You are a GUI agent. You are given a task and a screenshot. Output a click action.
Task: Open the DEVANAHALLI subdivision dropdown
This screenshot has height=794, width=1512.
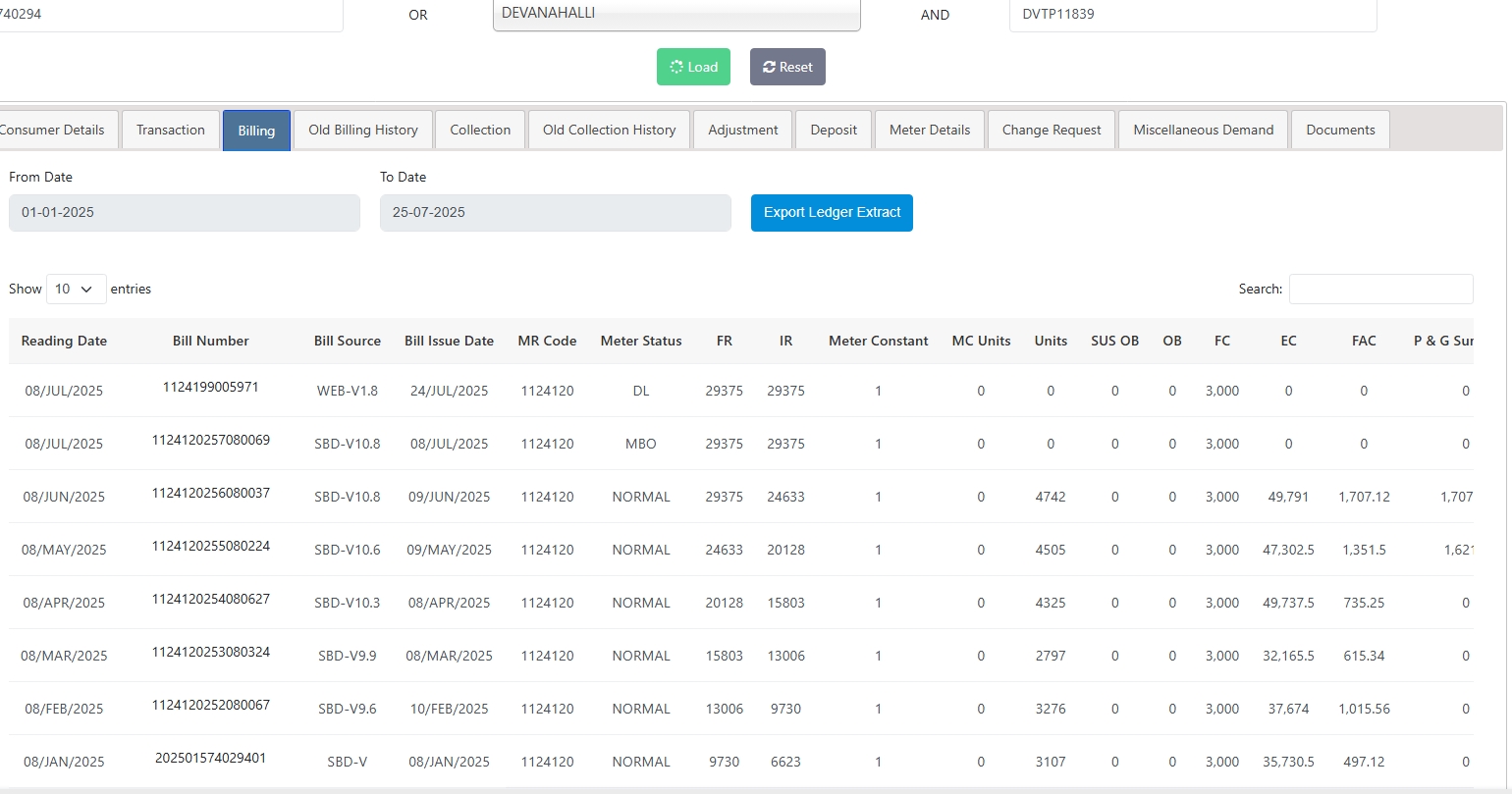coord(676,15)
